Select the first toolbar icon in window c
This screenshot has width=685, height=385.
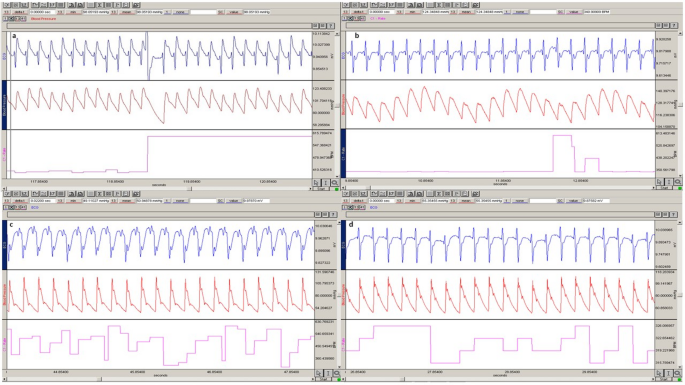(7, 194)
